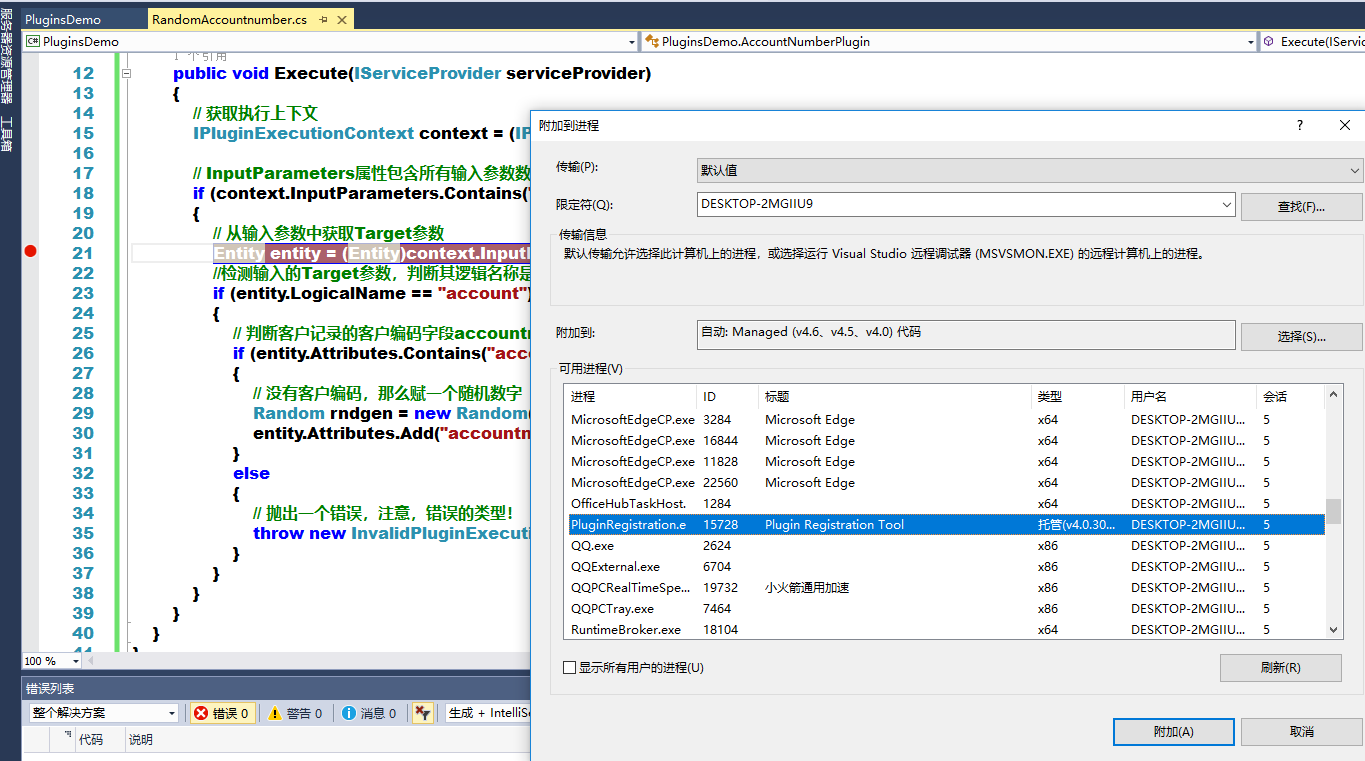Toggle the 错误 0 errors filter
The image size is (1365, 761).
click(x=223, y=713)
